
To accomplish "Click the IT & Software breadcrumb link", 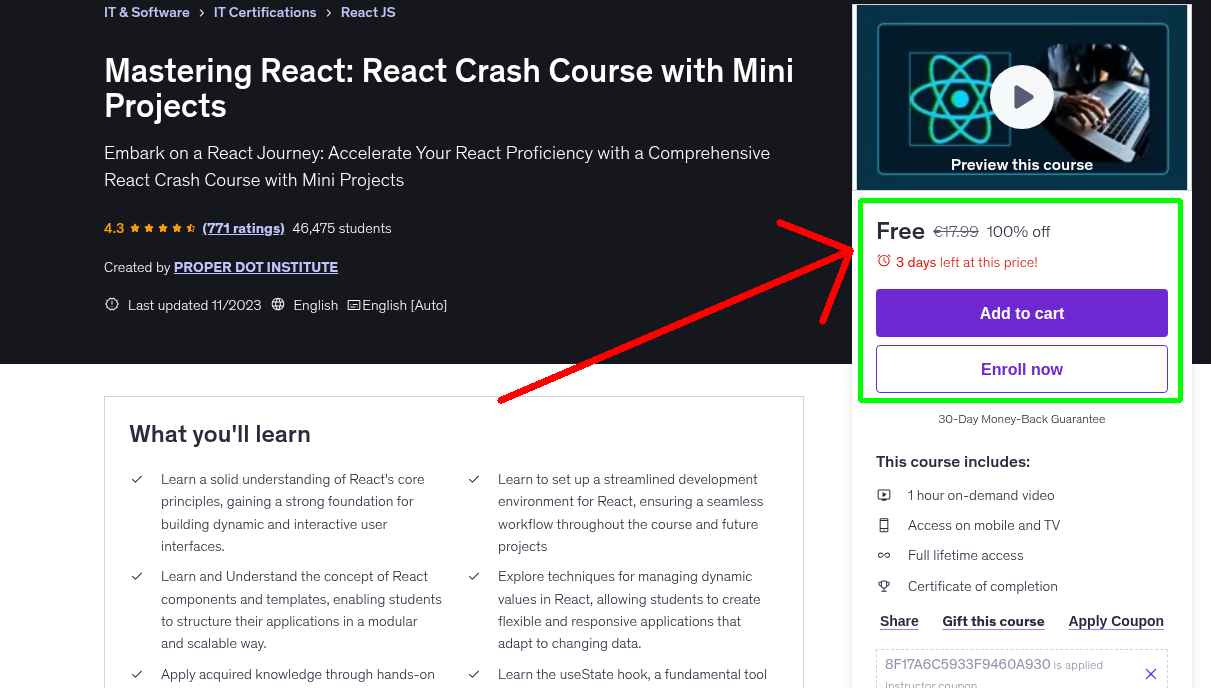I will tap(146, 12).
